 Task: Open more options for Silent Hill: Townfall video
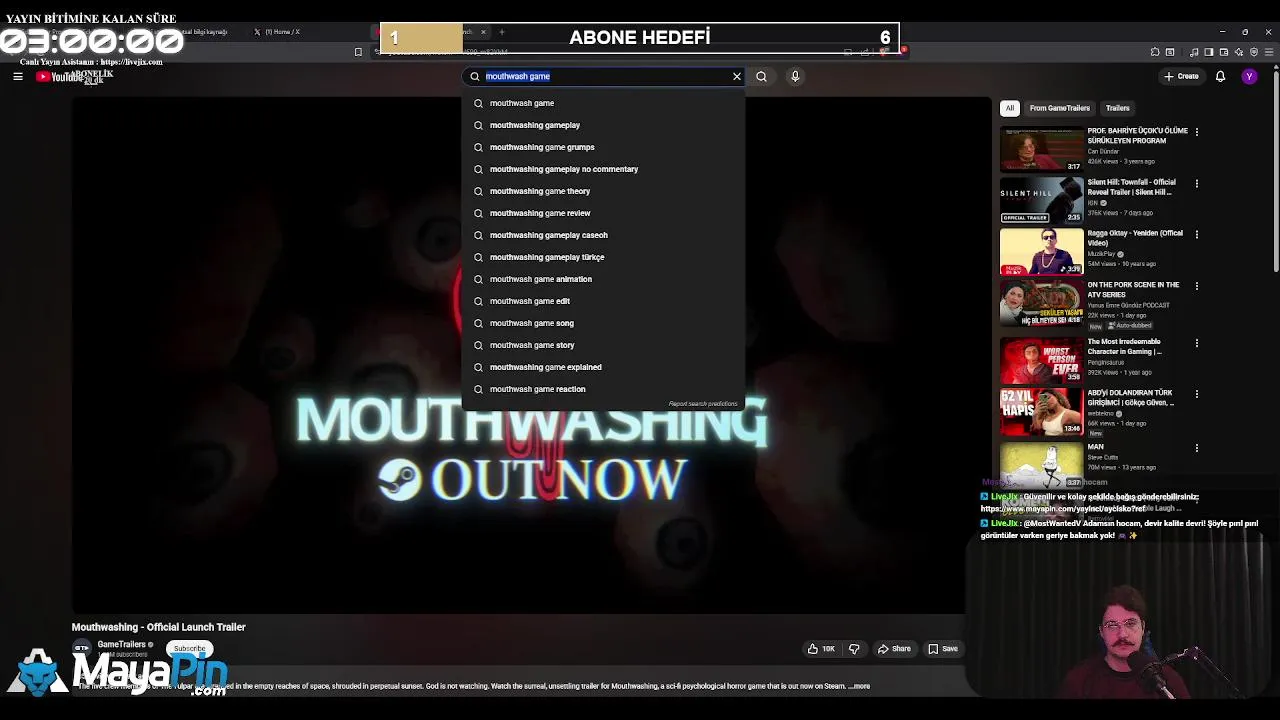point(1196,183)
